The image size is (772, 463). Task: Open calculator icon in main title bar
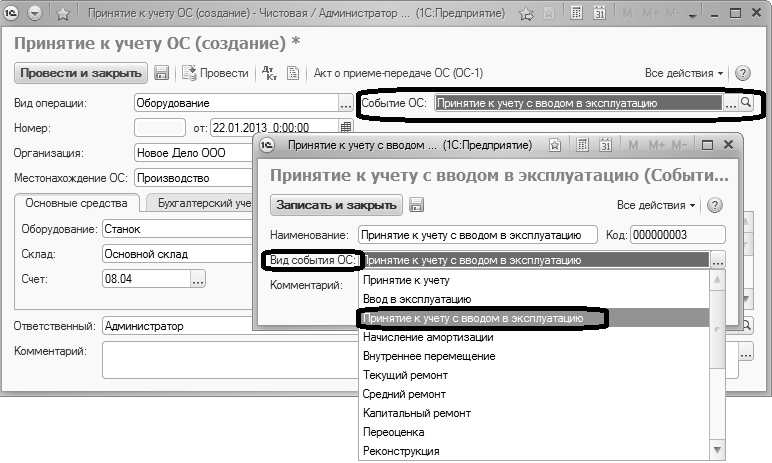(576, 13)
